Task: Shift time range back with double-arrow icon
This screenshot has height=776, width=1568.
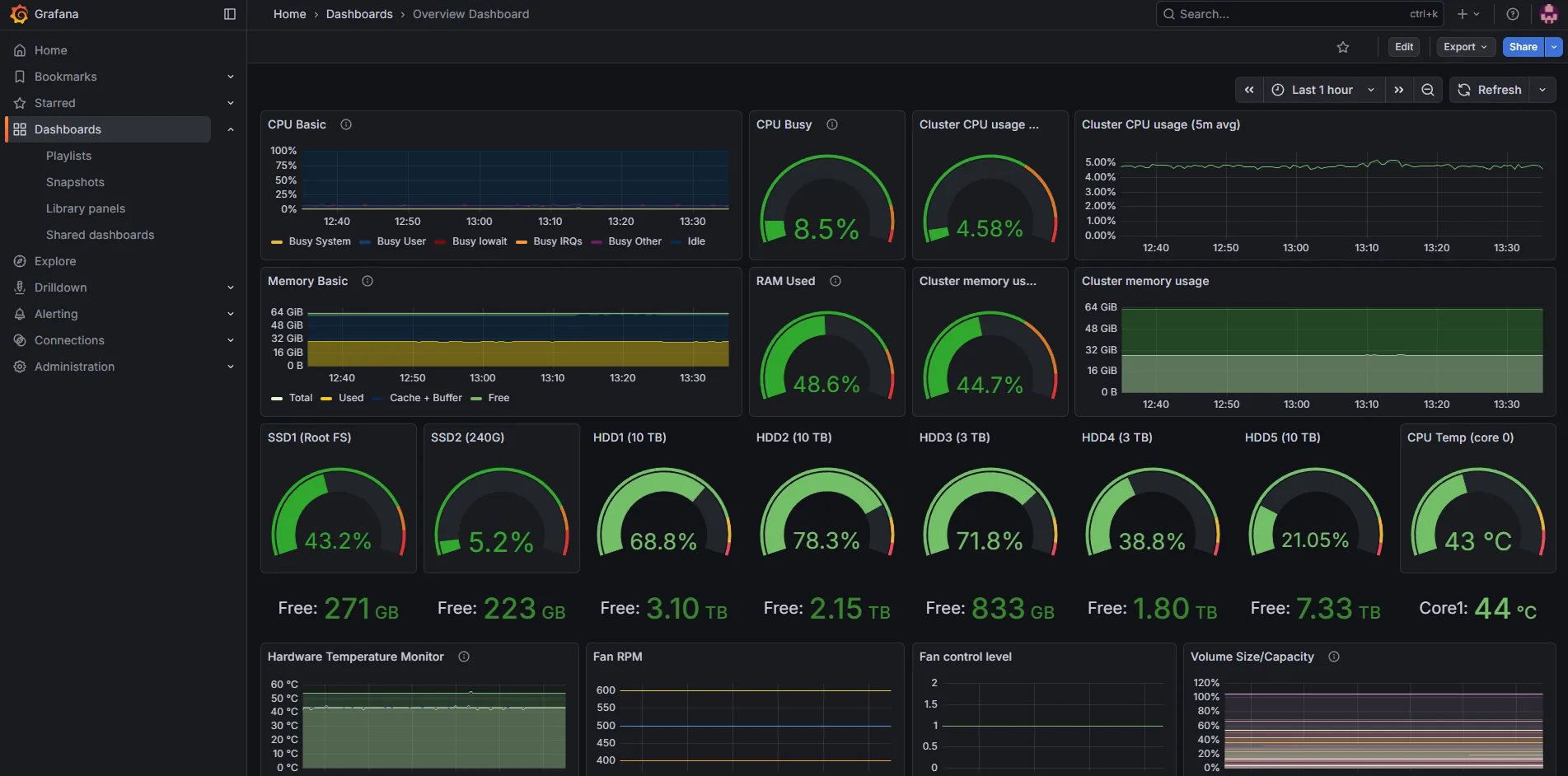Action: (1249, 90)
